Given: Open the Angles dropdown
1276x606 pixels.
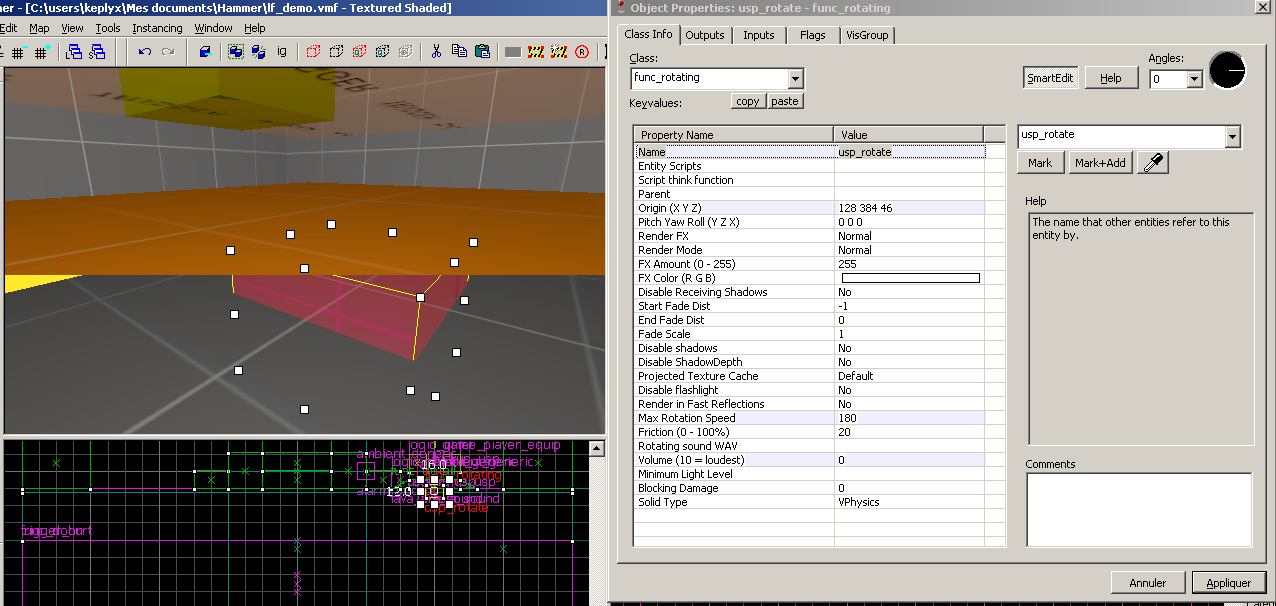Looking at the screenshot, I should [1193, 79].
